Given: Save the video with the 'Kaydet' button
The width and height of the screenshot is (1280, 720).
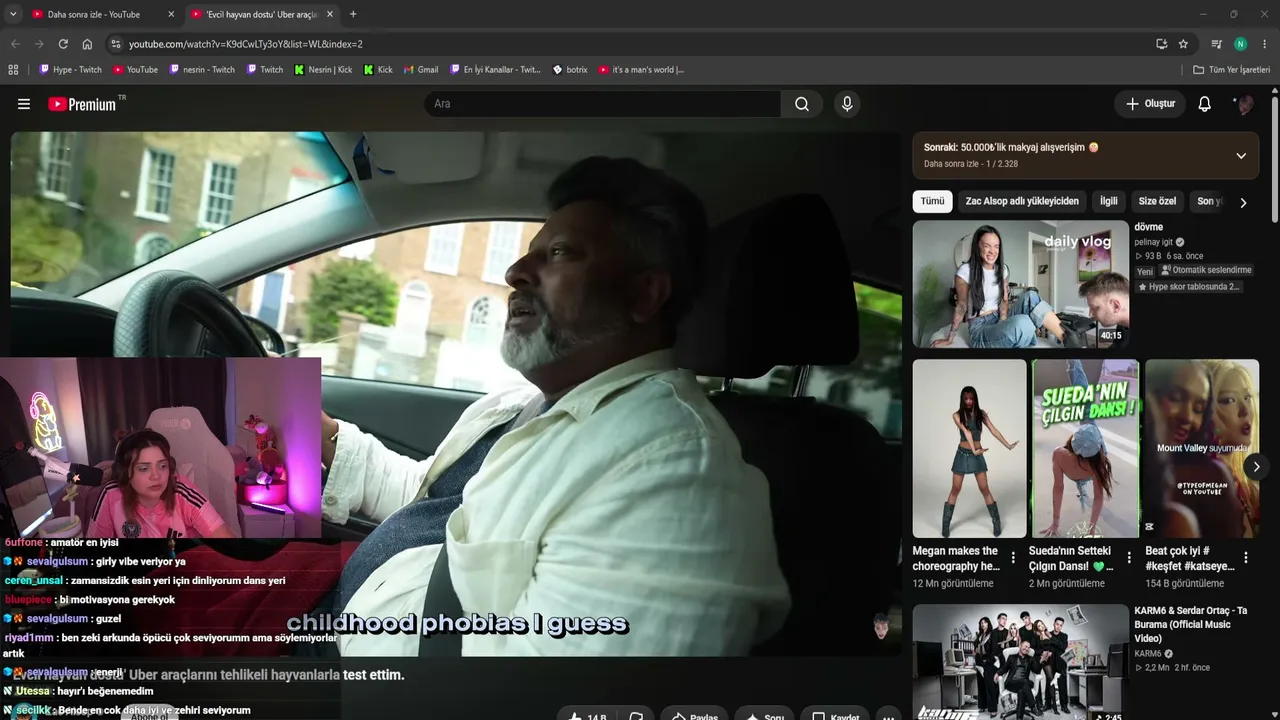Looking at the screenshot, I should [x=836, y=716].
